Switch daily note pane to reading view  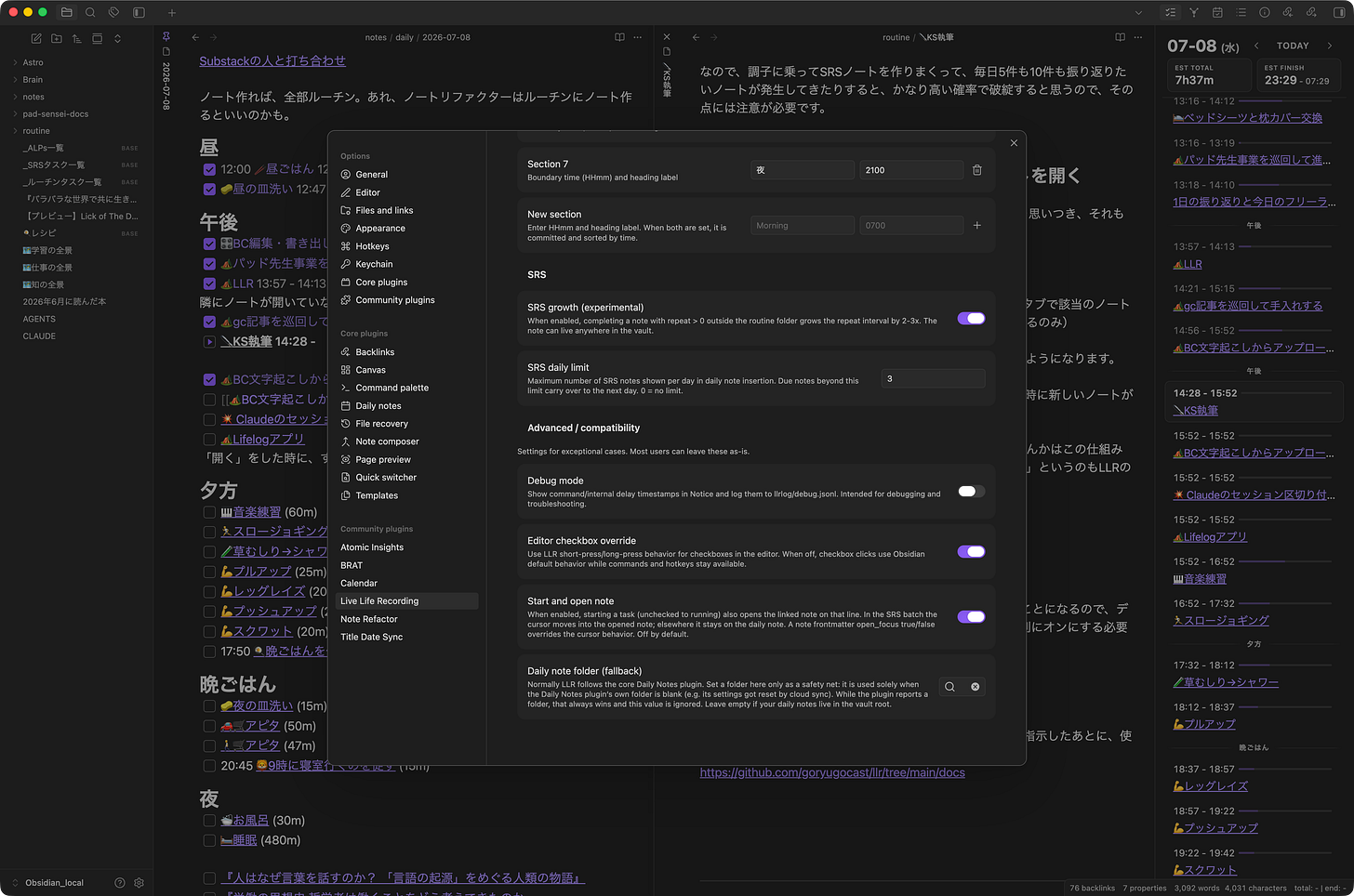619,37
